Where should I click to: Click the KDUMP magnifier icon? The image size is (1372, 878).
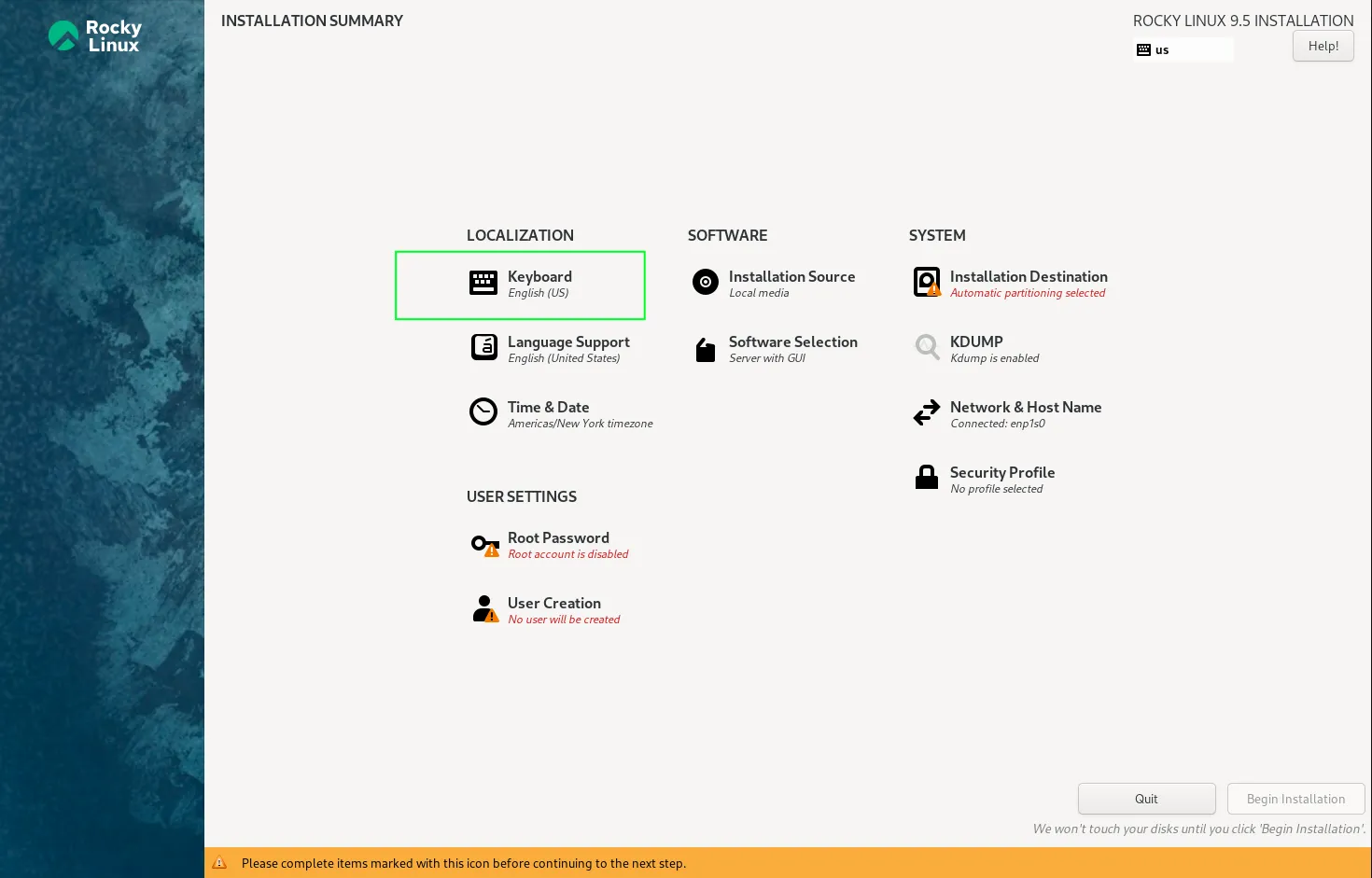coord(927,347)
